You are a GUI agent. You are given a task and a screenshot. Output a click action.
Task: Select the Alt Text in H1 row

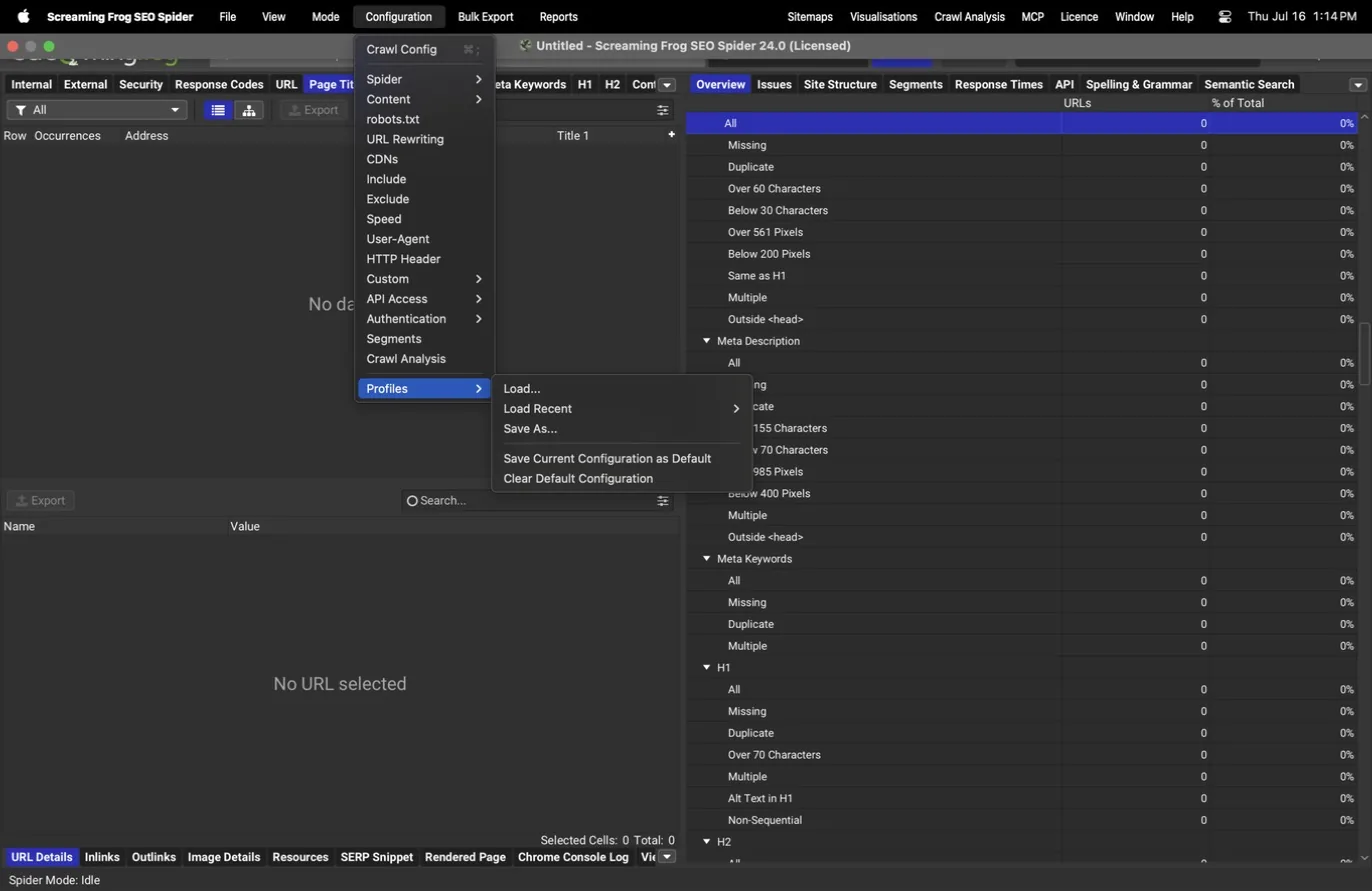[1021, 799]
